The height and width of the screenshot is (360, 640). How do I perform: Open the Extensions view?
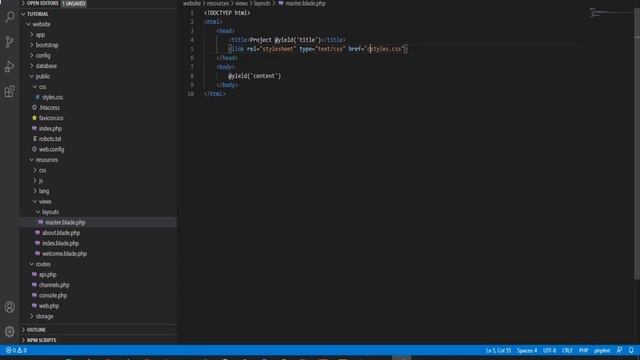[x=9, y=91]
